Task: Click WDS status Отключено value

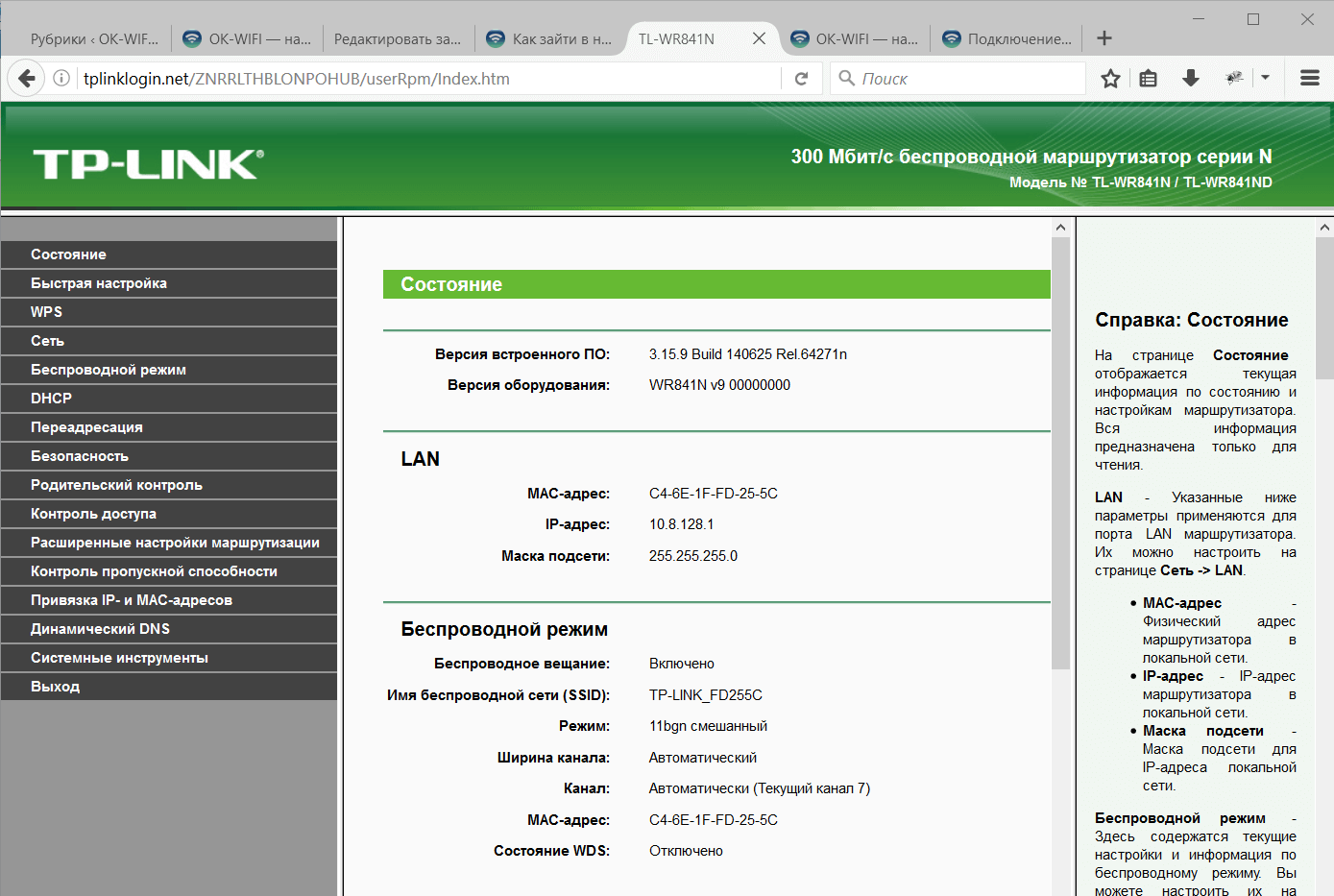Action: click(x=686, y=851)
